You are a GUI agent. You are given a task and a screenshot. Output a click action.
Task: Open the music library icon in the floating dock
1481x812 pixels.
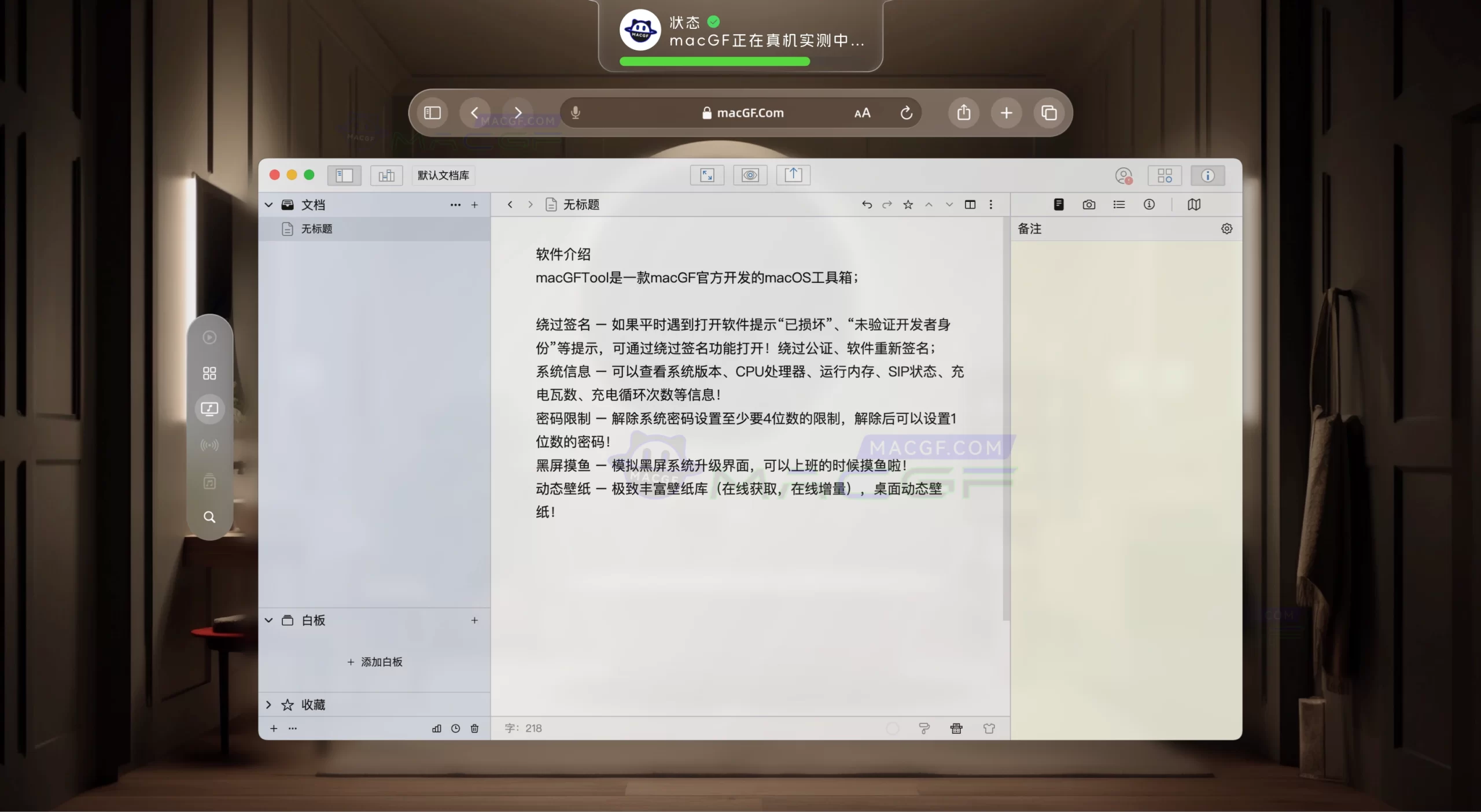(x=209, y=482)
